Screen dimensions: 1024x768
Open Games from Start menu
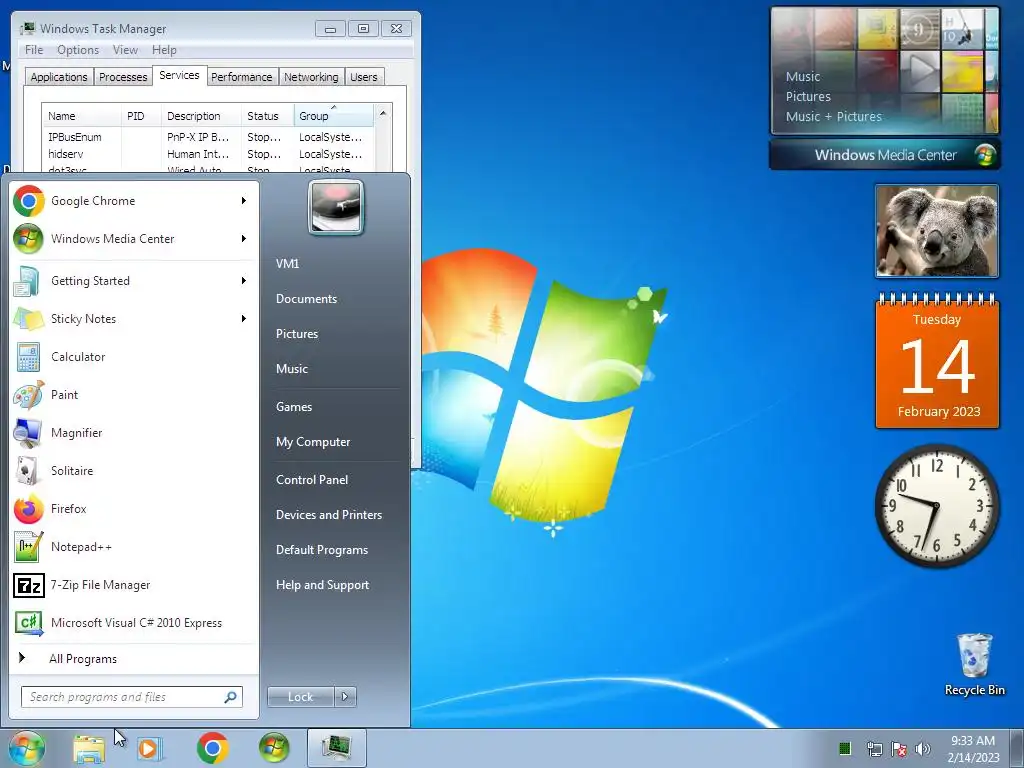tap(294, 407)
